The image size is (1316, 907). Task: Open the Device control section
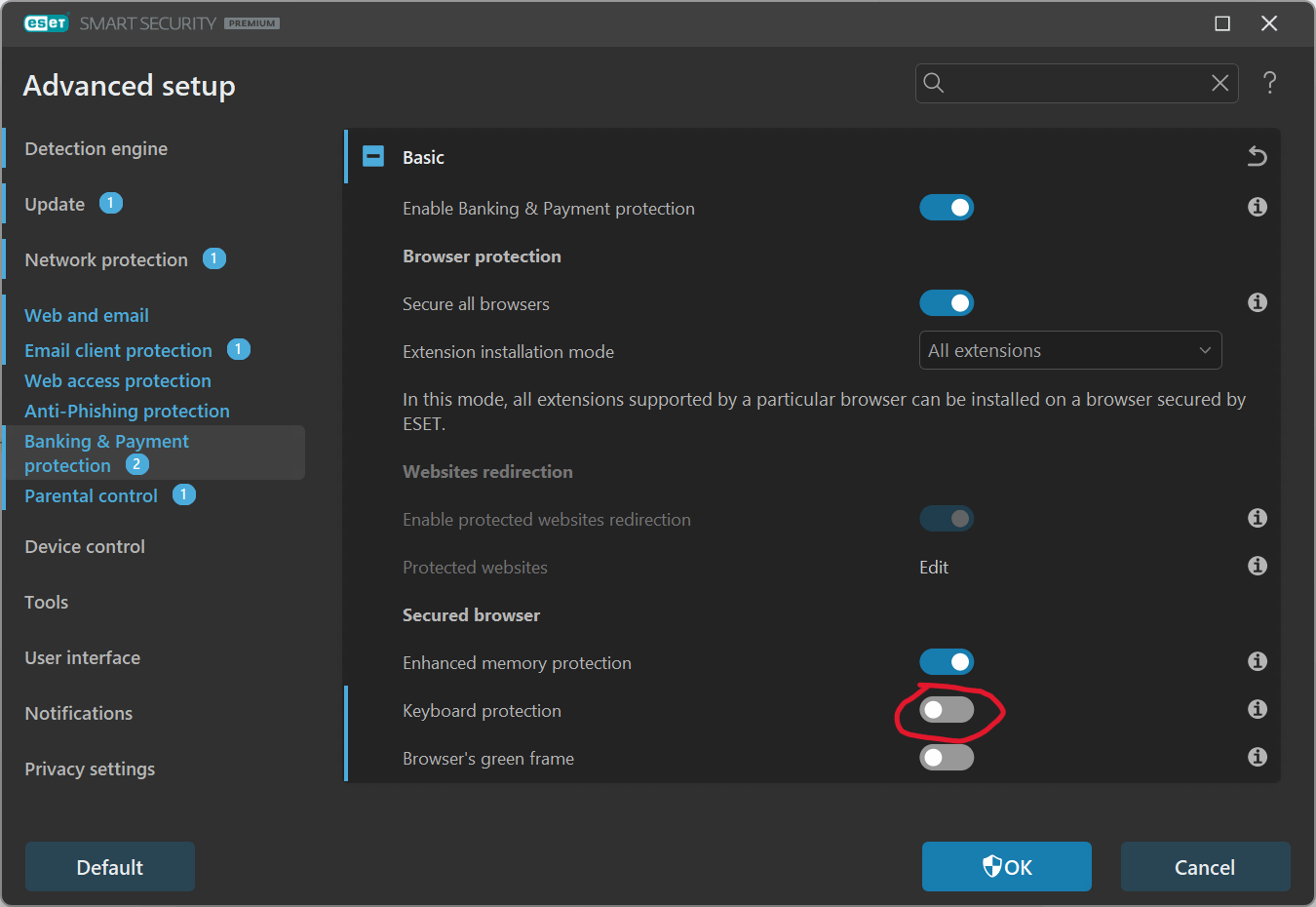(x=85, y=546)
